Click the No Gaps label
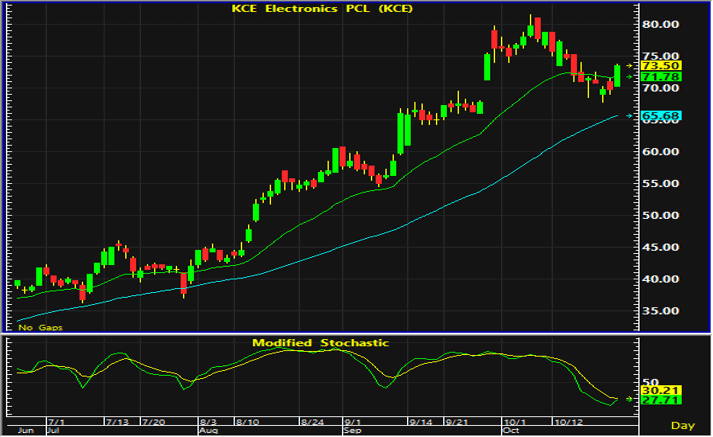The image size is (713, 437). coord(40,327)
